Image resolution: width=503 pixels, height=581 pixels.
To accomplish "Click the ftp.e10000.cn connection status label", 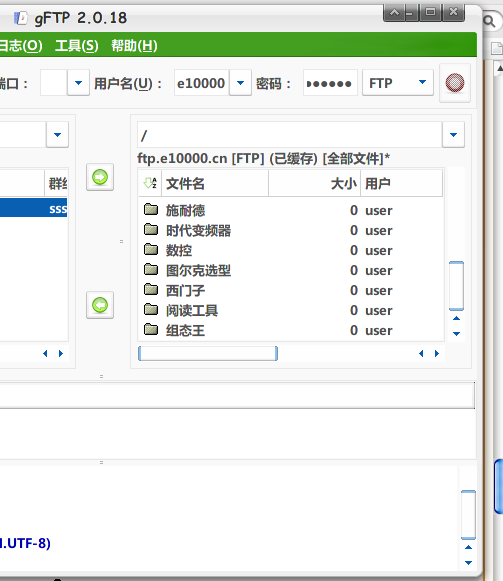I will pyautogui.click(x=264, y=159).
